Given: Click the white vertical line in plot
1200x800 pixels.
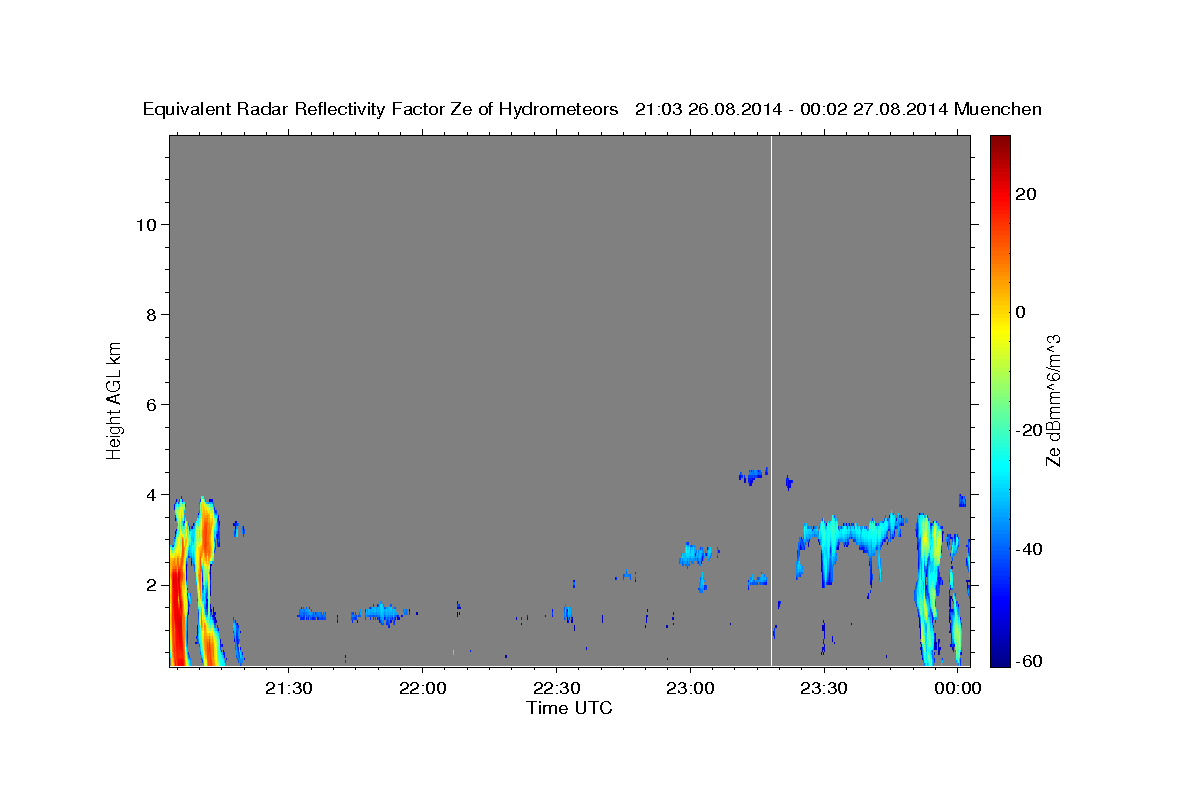Looking at the screenshot, I should click(771, 400).
